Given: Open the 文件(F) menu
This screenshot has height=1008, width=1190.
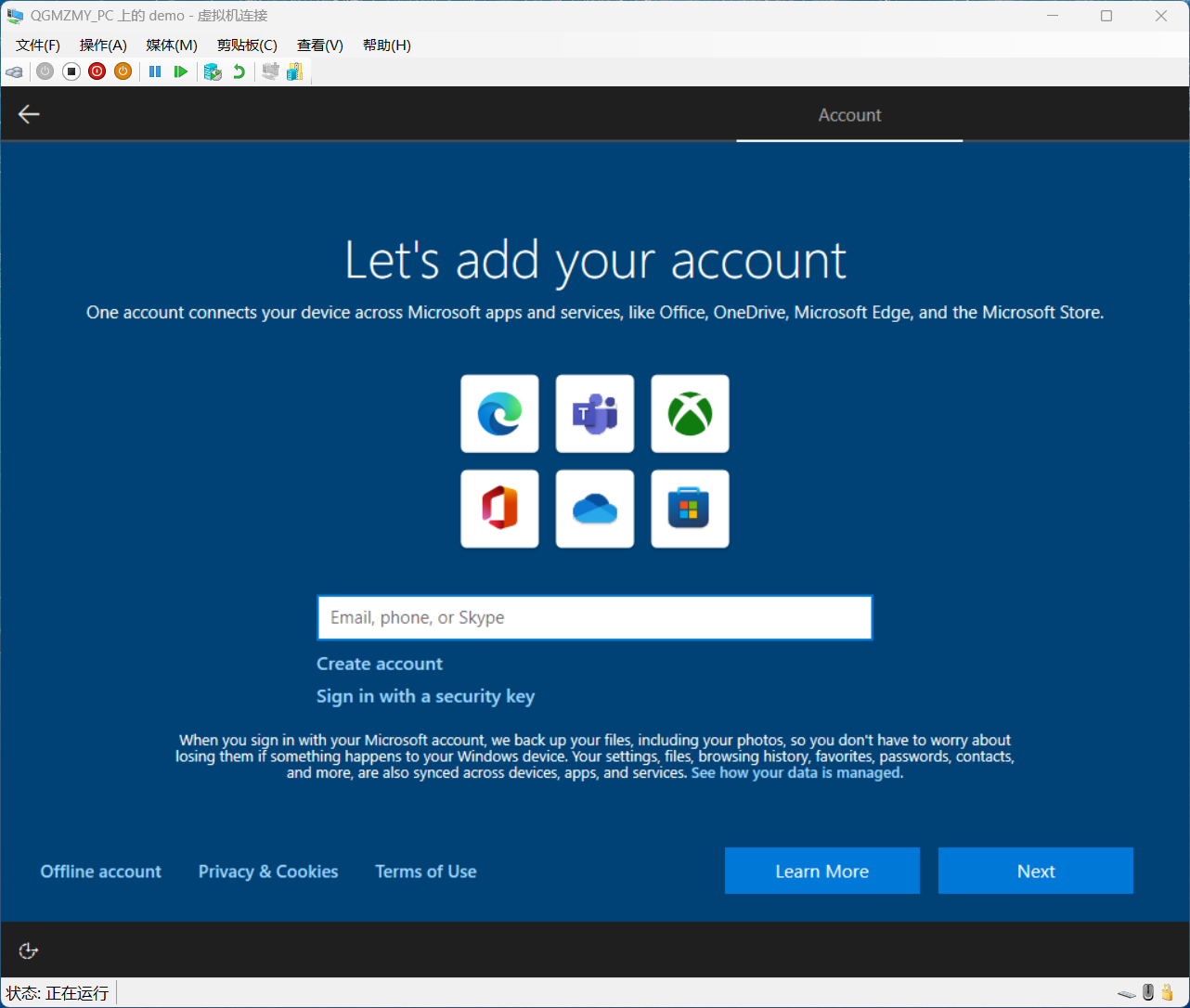Looking at the screenshot, I should click(38, 45).
